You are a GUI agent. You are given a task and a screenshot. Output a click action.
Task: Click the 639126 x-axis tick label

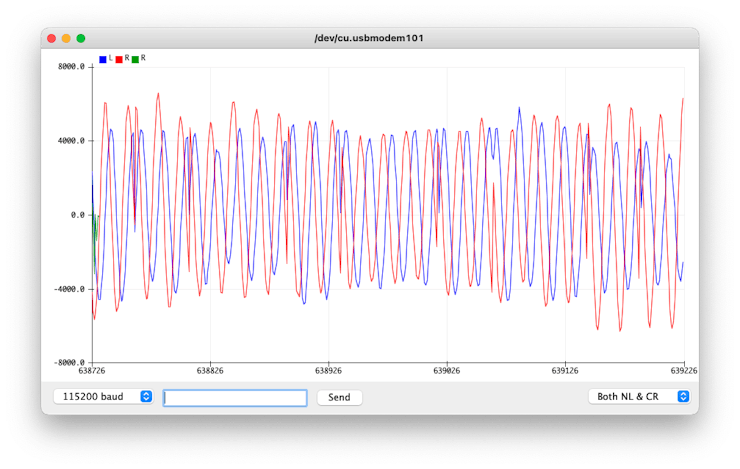pyautogui.click(x=565, y=371)
